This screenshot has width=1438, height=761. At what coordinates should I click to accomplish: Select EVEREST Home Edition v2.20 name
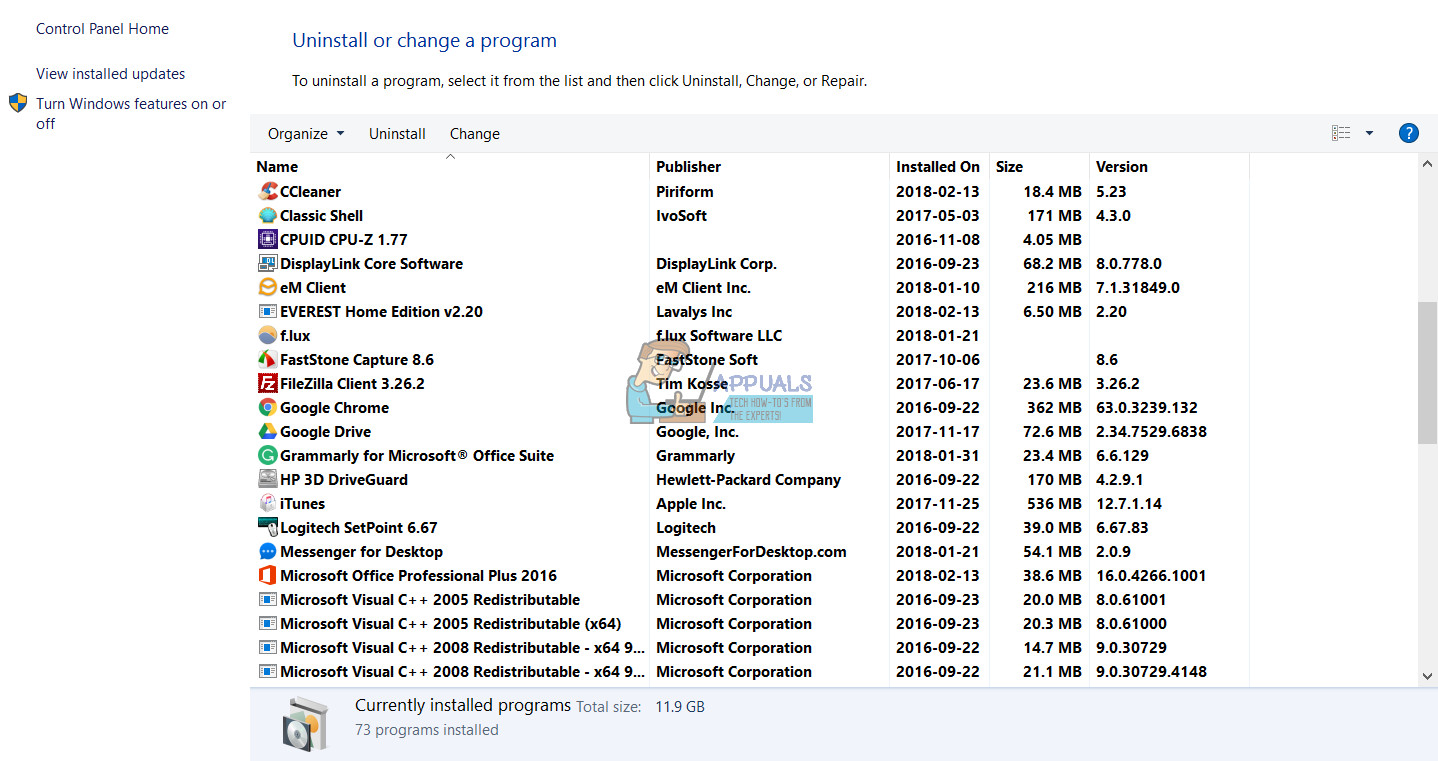(382, 311)
